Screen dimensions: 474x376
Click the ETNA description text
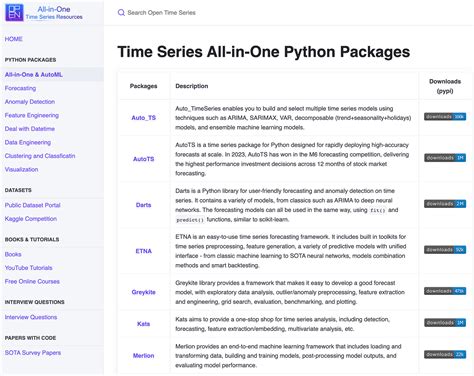pyautogui.click(x=291, y=251)
